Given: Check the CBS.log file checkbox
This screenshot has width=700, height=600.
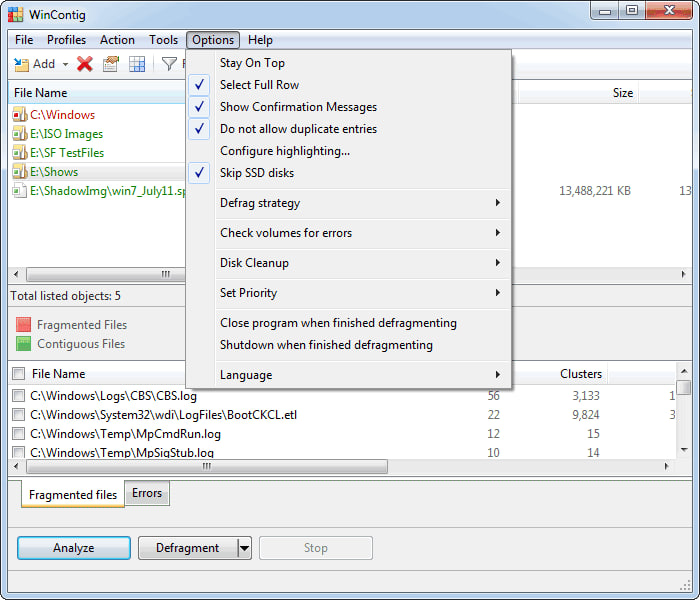Looking at the screenshot, I should tap(19, 396).
